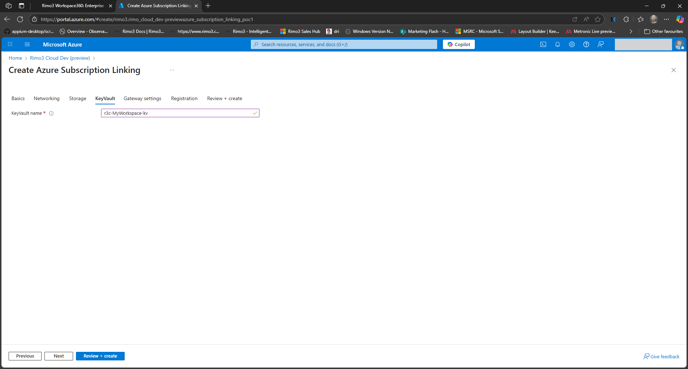Click the KeyVault name info icon
This screenshot has width=688, height=369.
[51, 113]
